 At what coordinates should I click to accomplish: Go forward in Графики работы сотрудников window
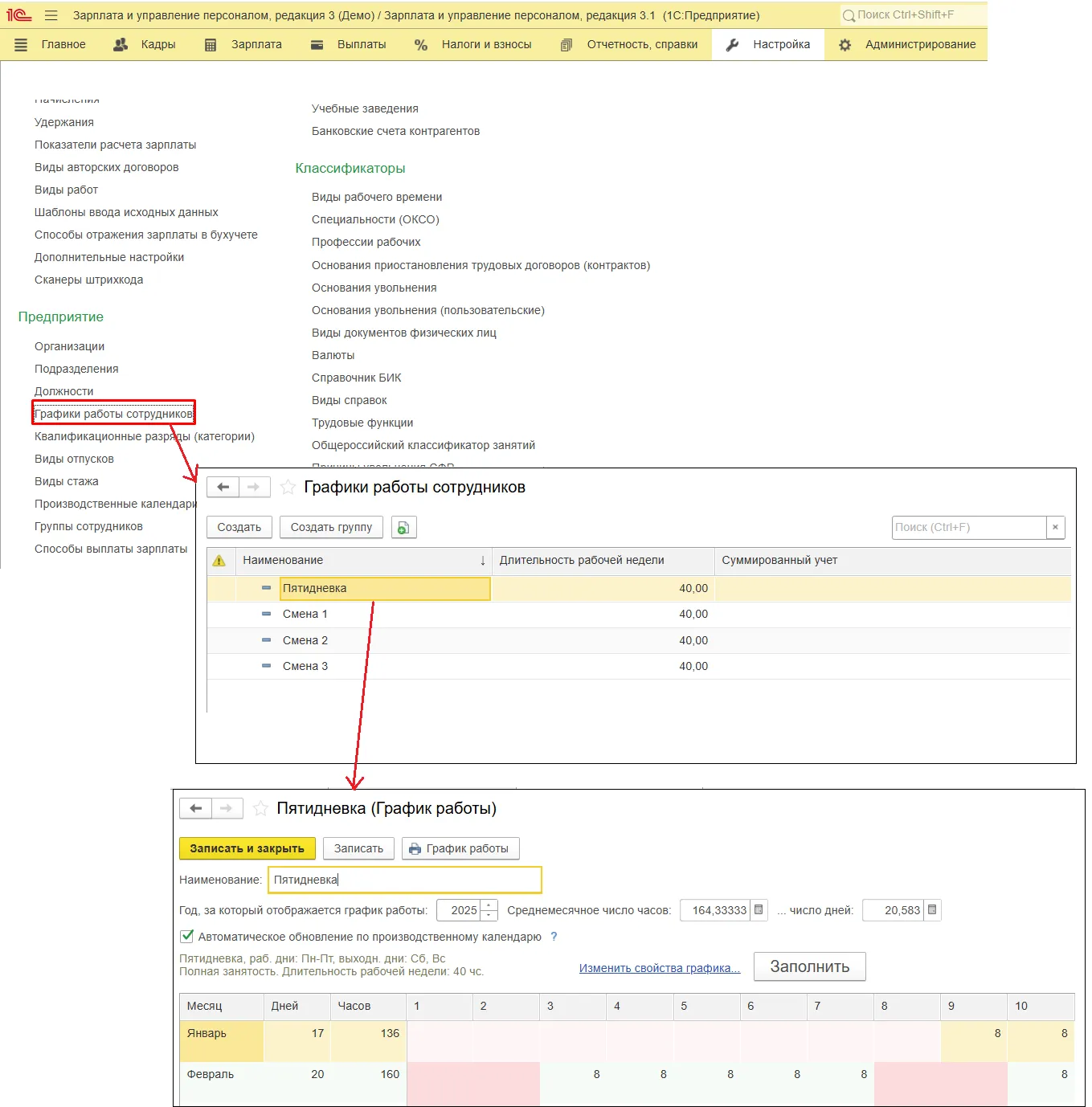tap(254, 487)
